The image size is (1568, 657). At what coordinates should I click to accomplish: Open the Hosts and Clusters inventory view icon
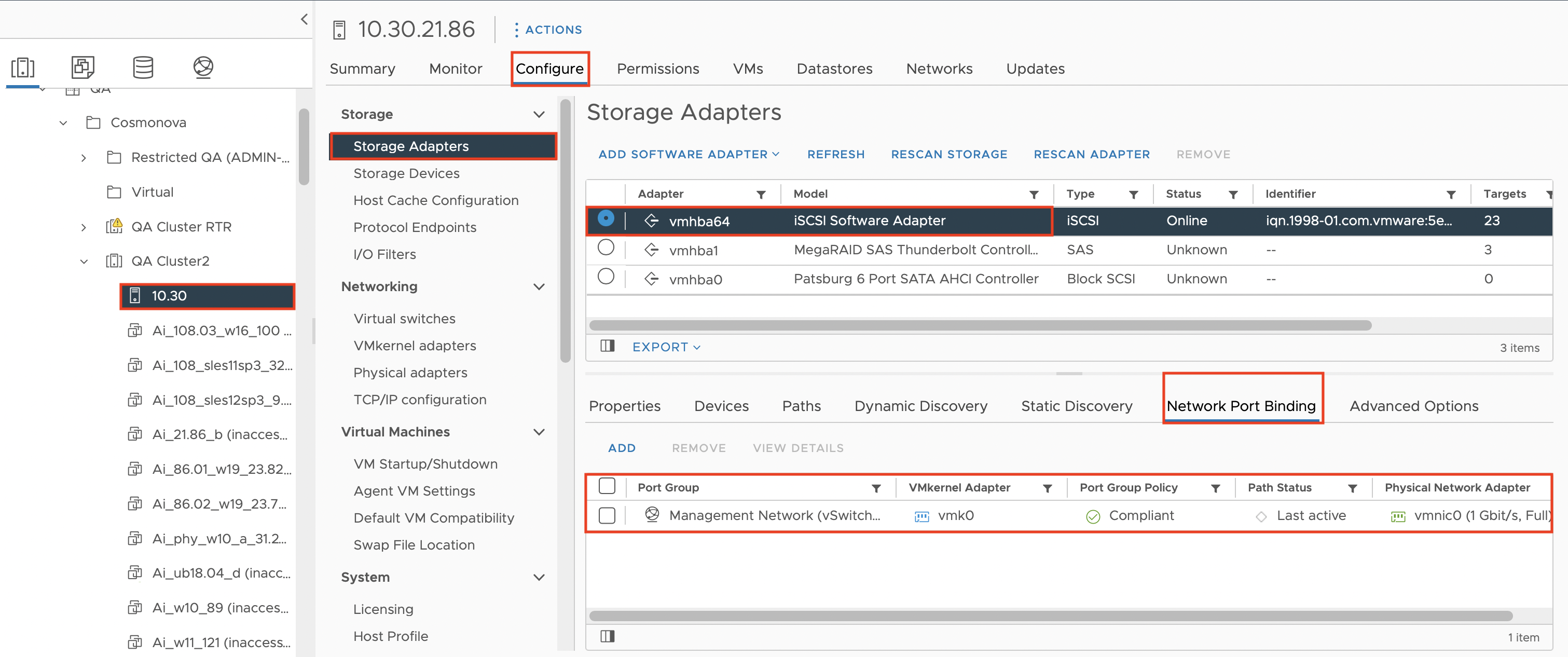(22, 67)
